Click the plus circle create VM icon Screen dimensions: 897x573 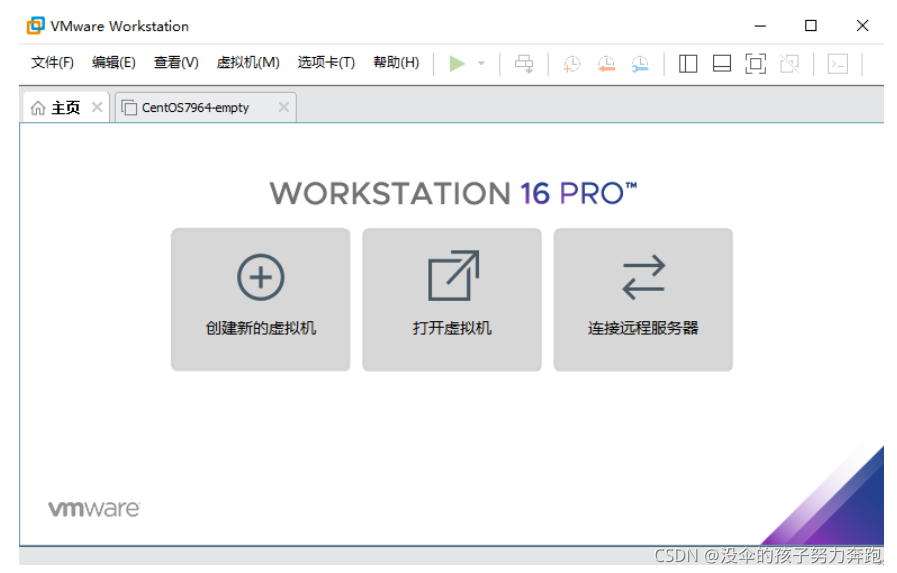point(261,277)
